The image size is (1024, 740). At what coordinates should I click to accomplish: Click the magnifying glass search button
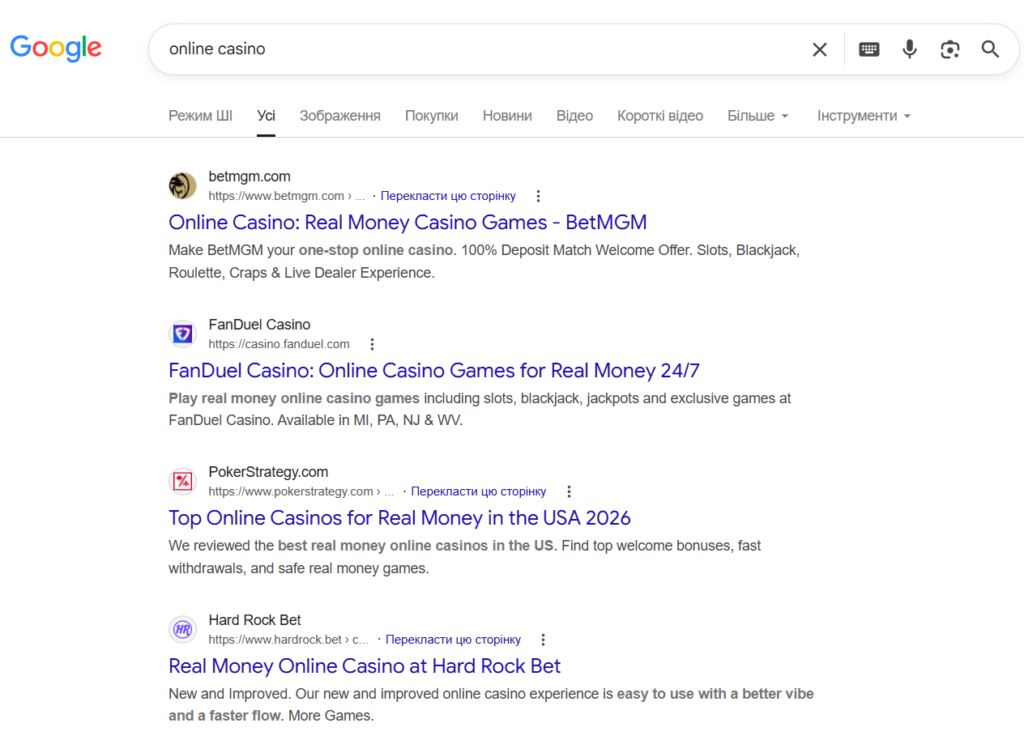click(x=990, y=49)
